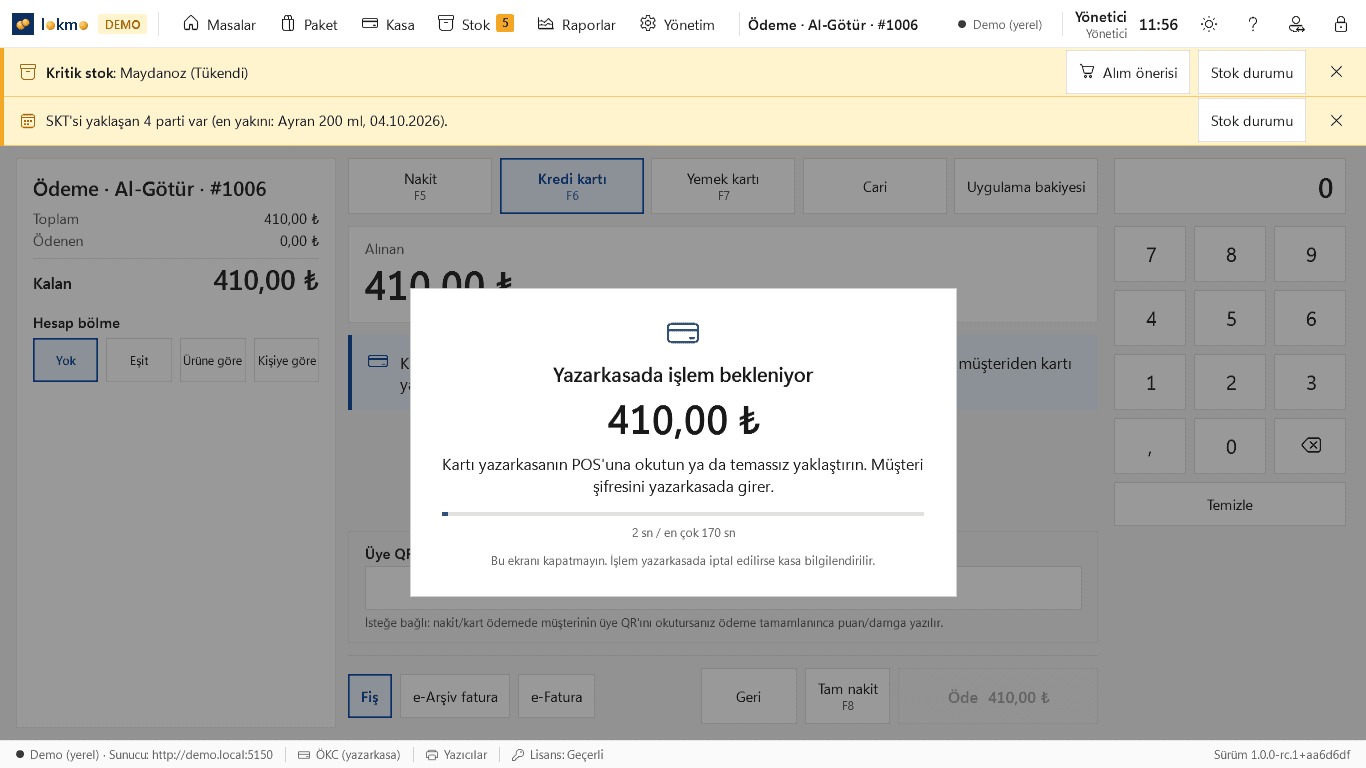Click the Geri button
1366x768 pixels.
(749, 696)
